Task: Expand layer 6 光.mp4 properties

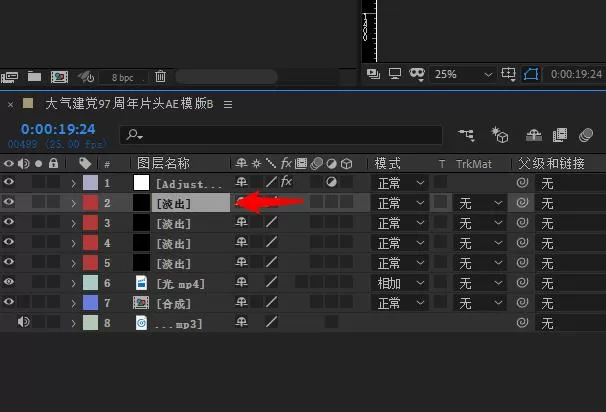Action: pyautogui.click(x=73, y=284)
